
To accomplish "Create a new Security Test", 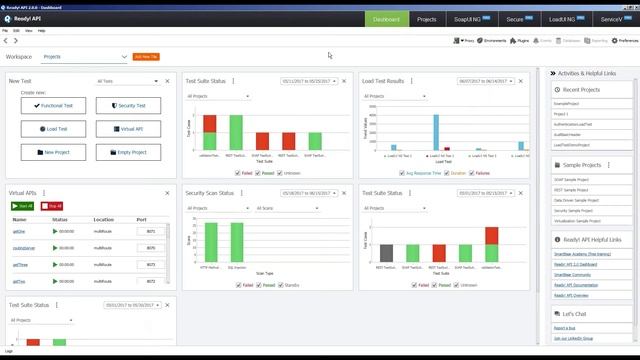I will point(129,106).
